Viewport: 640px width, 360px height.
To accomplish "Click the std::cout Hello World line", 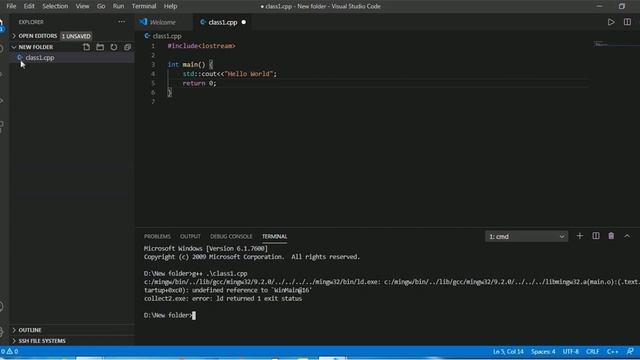I will tap(229, 74).
